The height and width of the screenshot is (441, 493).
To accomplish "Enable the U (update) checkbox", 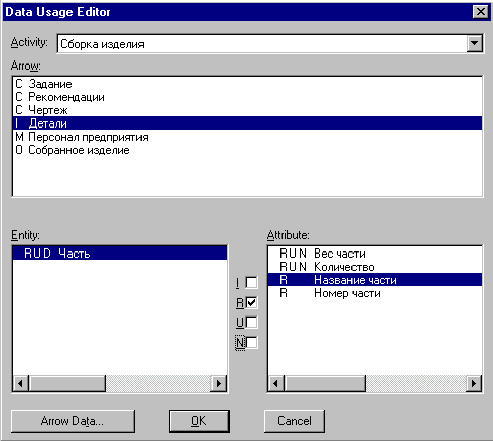I will [x=251, y=323].
